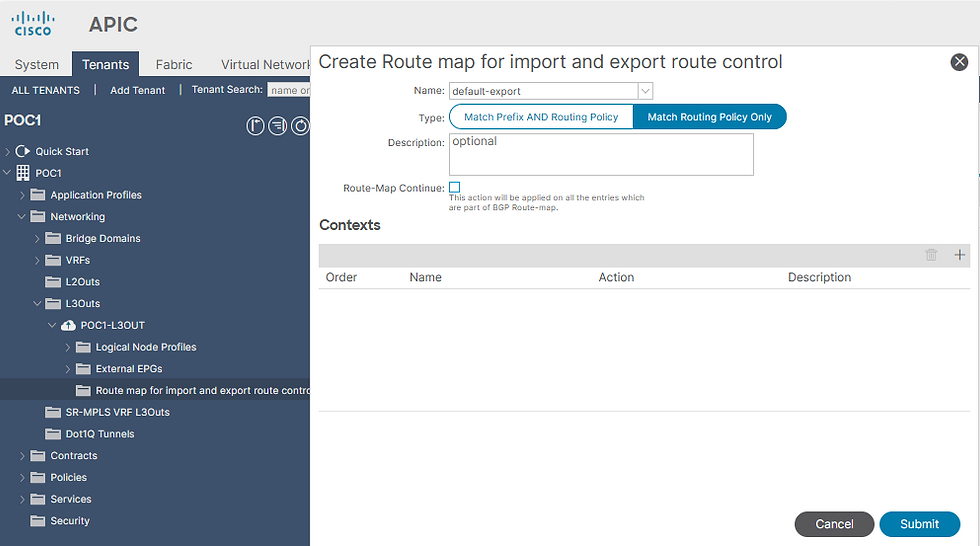Click the Name column header in Contexts
Viewport: 980px width, 546px height.
tap(426, 277)
